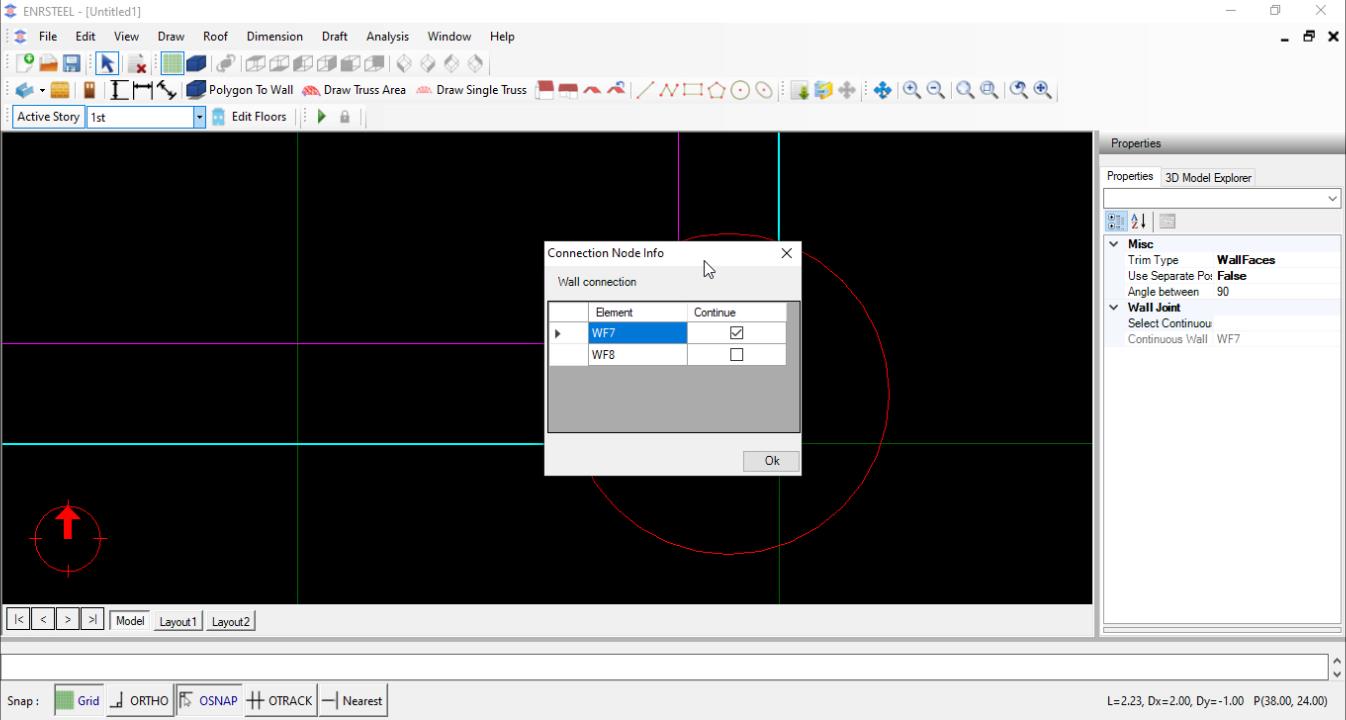The image size is (1346, 720).
Task: Toggle Grid snap in status bar
Action: [x=78, y=701]
